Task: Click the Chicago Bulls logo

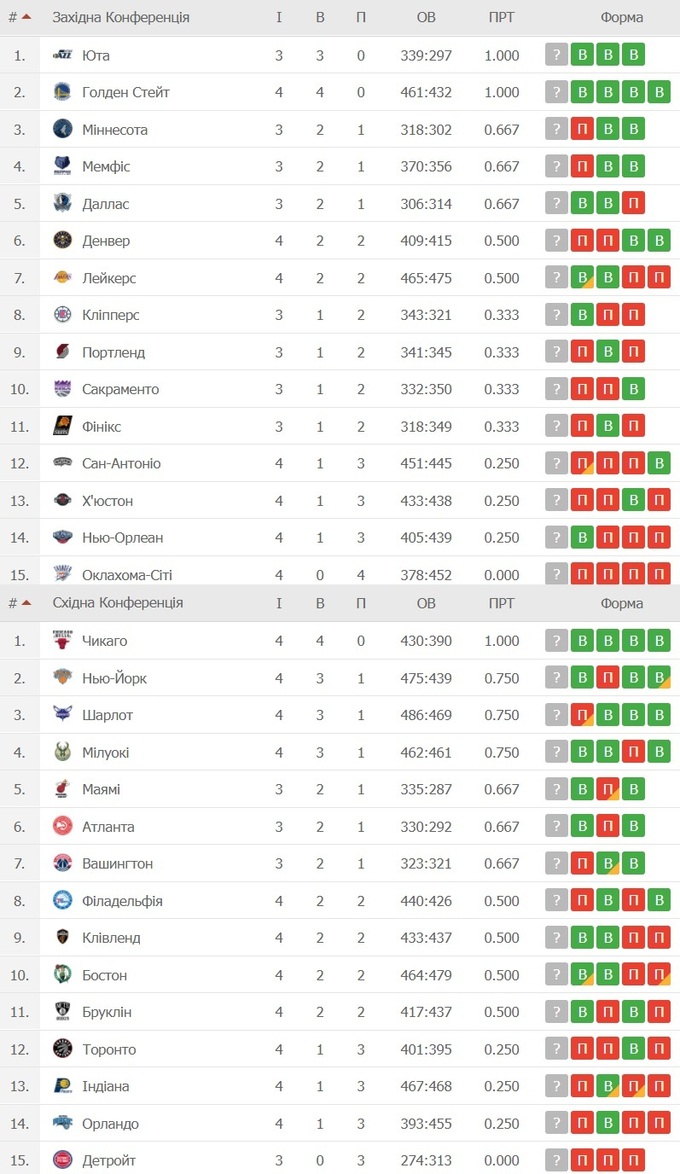Action: point(62,641)
